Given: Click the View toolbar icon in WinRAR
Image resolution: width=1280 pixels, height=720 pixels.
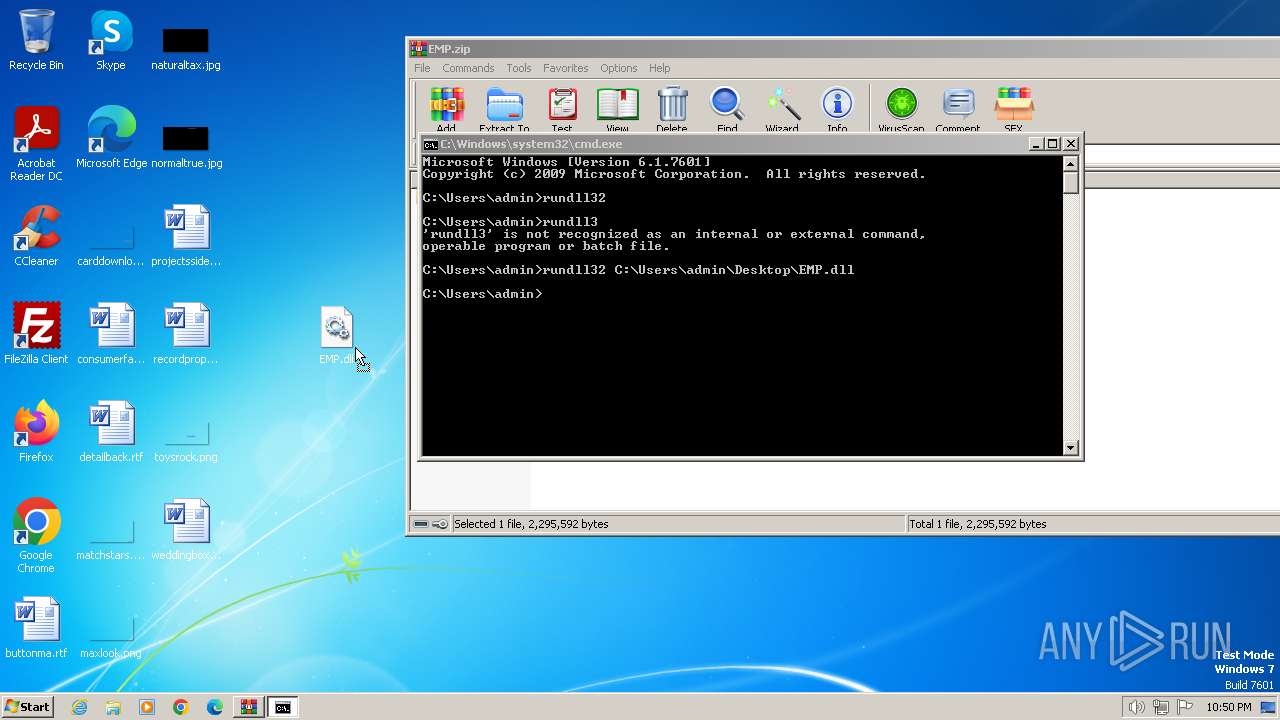Looking at the screenshot, I should (x=617, y=110).
